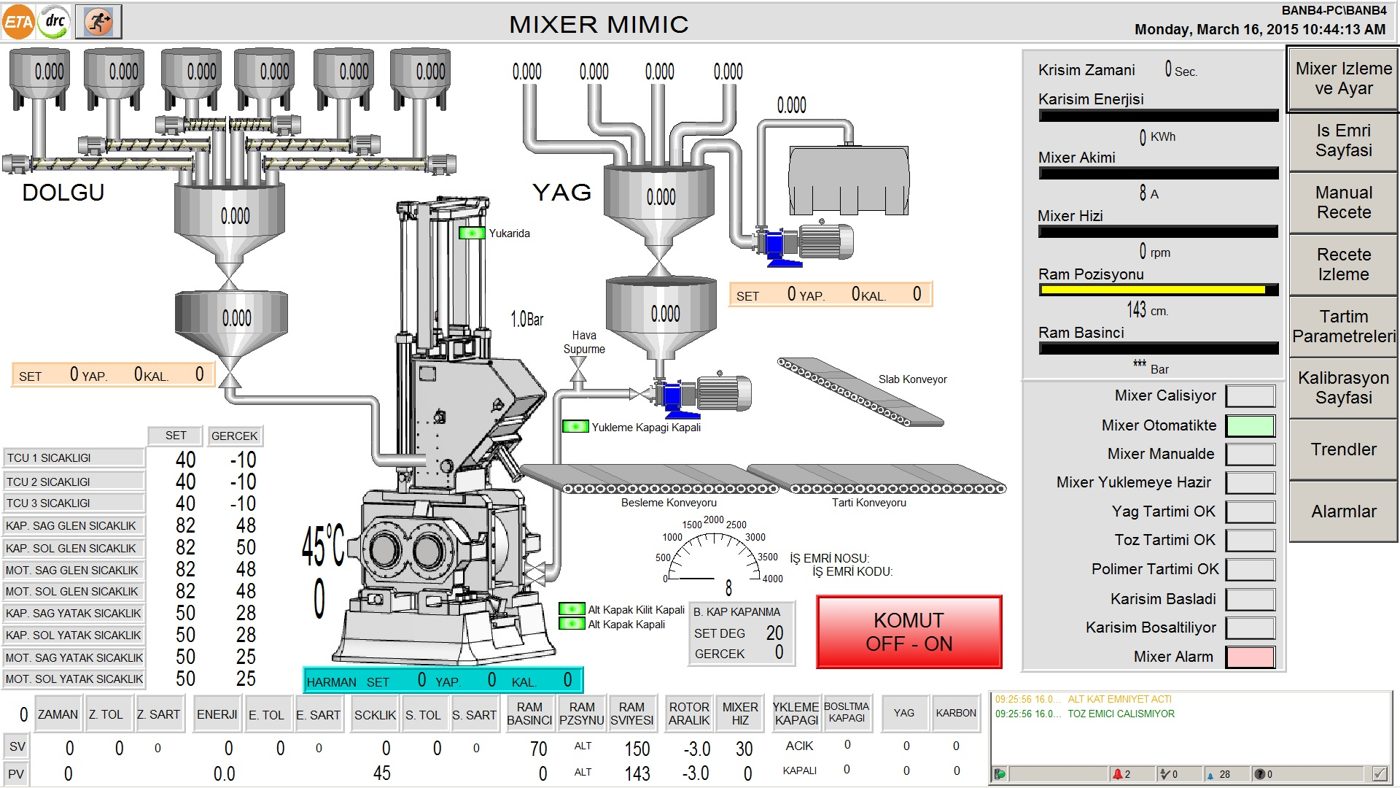Toggle the Mixer Otomatikte indicator
The image size is (1400, 788).
pyautogui.click(x=1250, y=425)
